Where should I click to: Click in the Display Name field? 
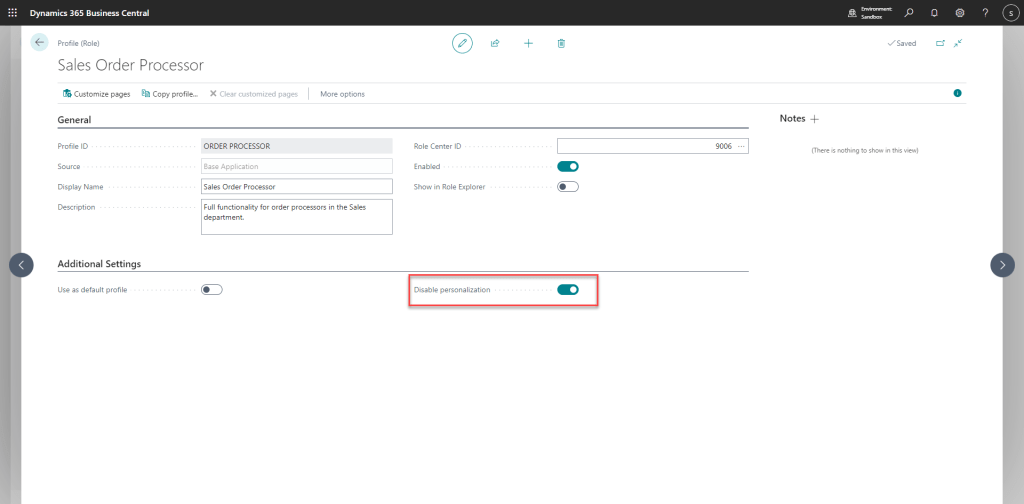(296, 186)
